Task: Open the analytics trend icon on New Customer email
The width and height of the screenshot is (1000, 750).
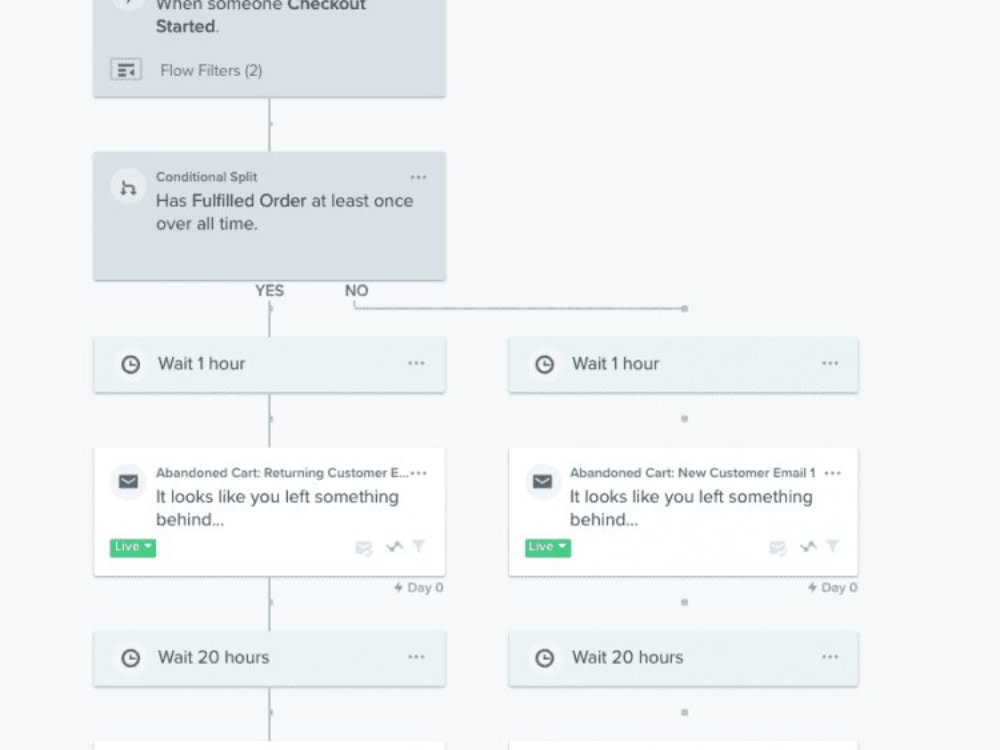Action: 808,547
